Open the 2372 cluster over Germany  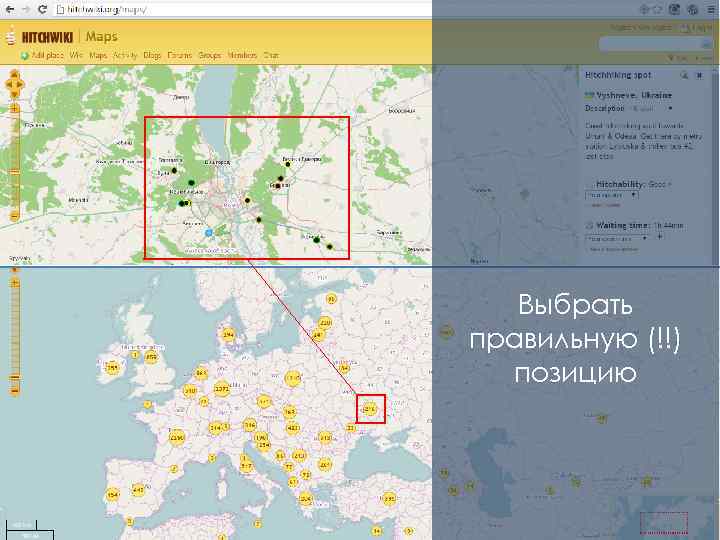(222, 388)
